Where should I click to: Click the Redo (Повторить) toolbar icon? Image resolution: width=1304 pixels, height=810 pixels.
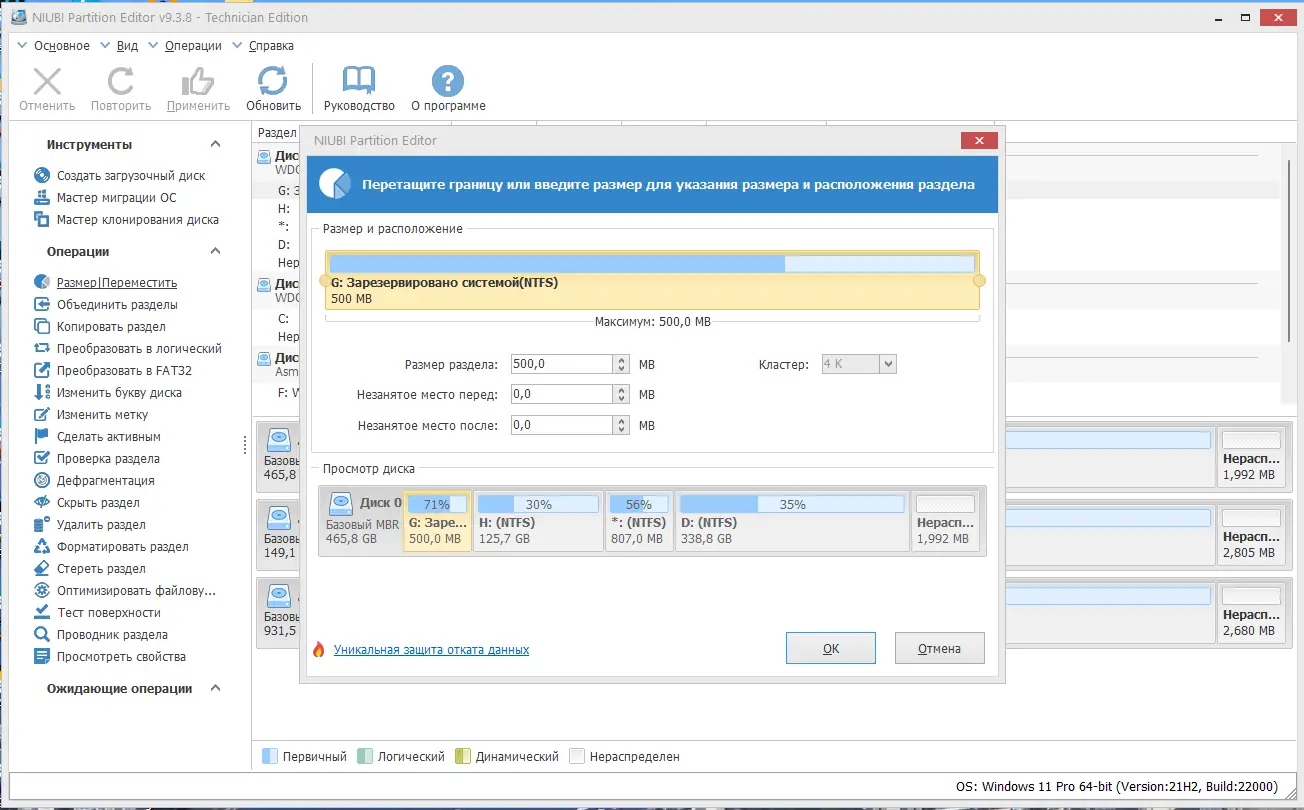point(121,81)
